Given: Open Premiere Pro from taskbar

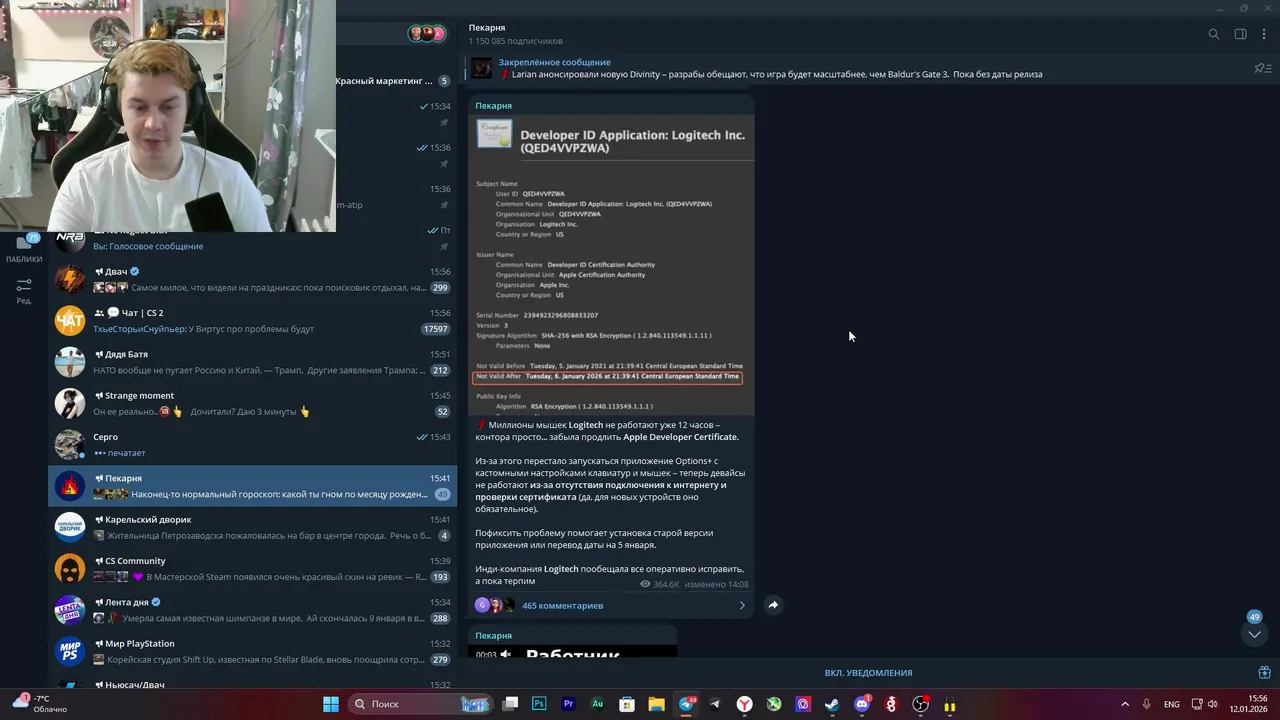Looking at the screenshot, I should tap(568, 704).
